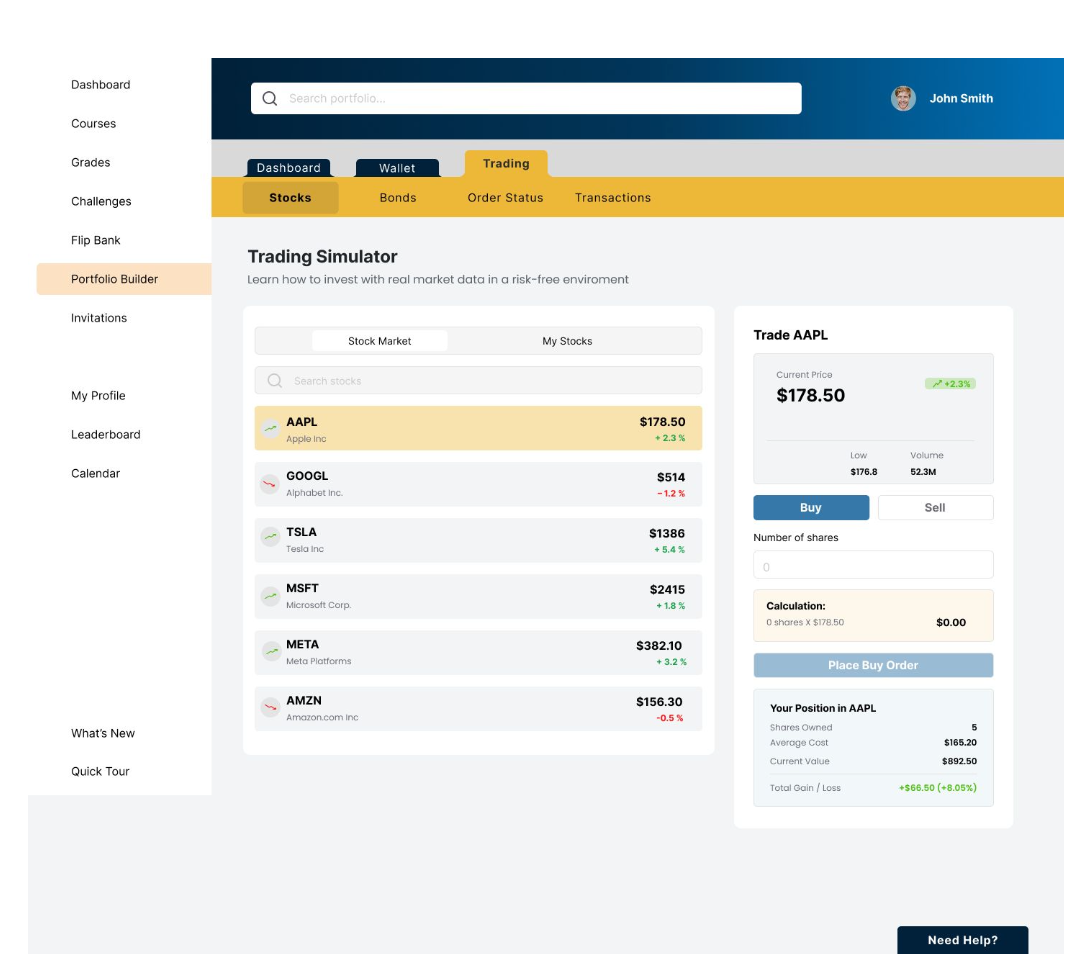Click the TSLA upward trend icon
Image resolution: width=1068 pixels, height=966 pixels.
coord(270,537)
